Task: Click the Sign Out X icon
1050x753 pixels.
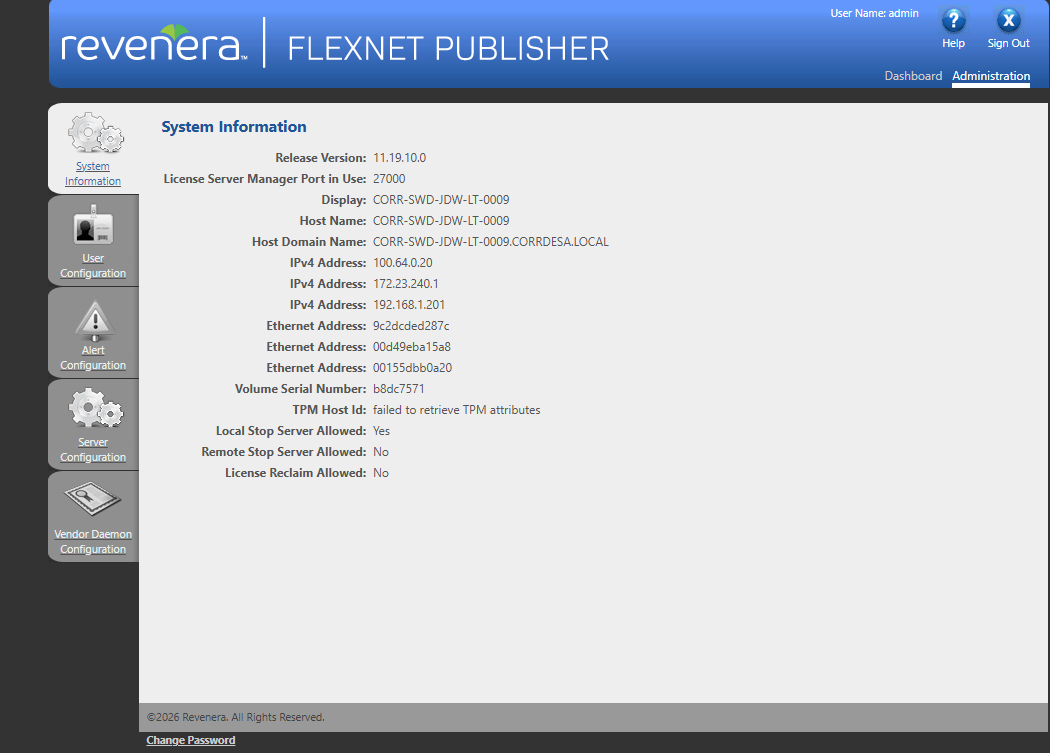Action: click(1008, 21)
